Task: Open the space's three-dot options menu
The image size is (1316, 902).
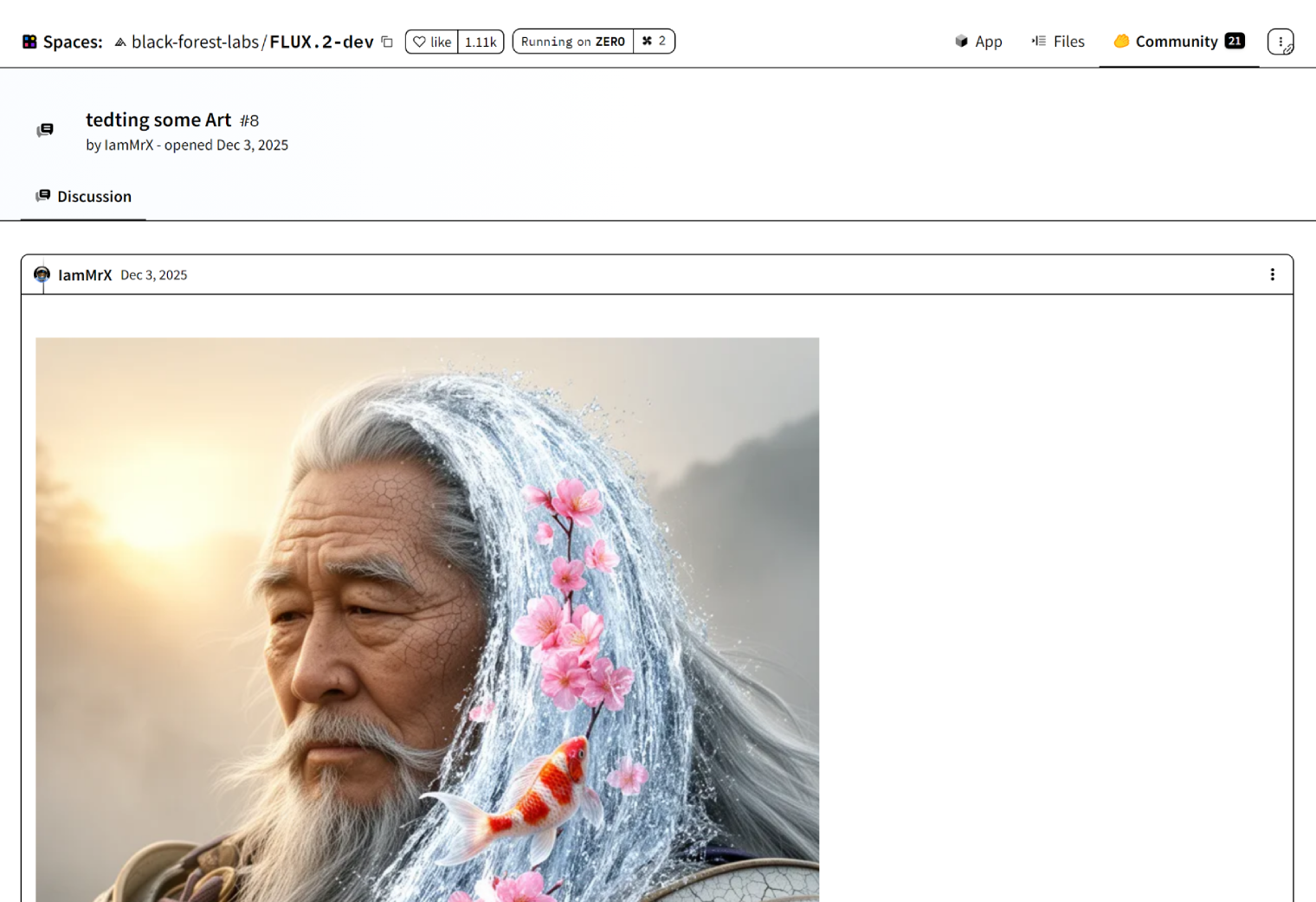Action: tap(1281, 42)
